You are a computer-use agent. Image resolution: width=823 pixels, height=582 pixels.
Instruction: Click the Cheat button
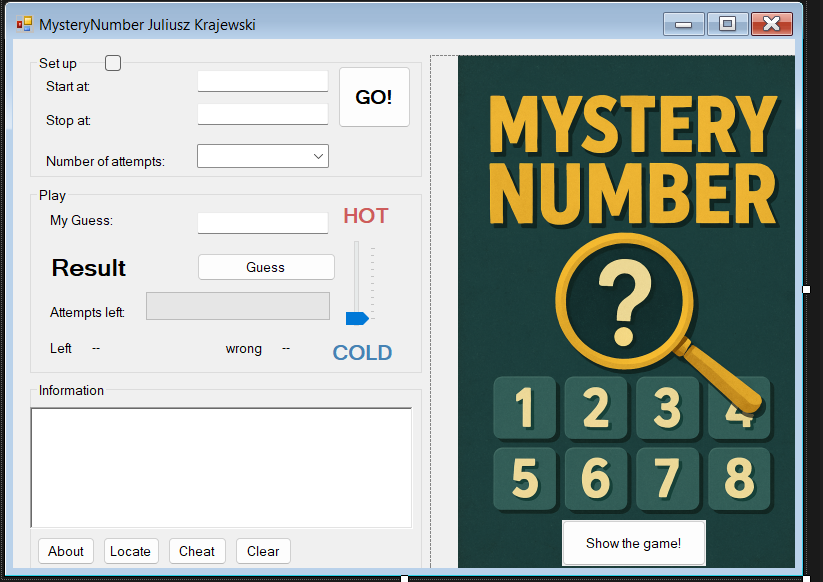click(197, 551)
